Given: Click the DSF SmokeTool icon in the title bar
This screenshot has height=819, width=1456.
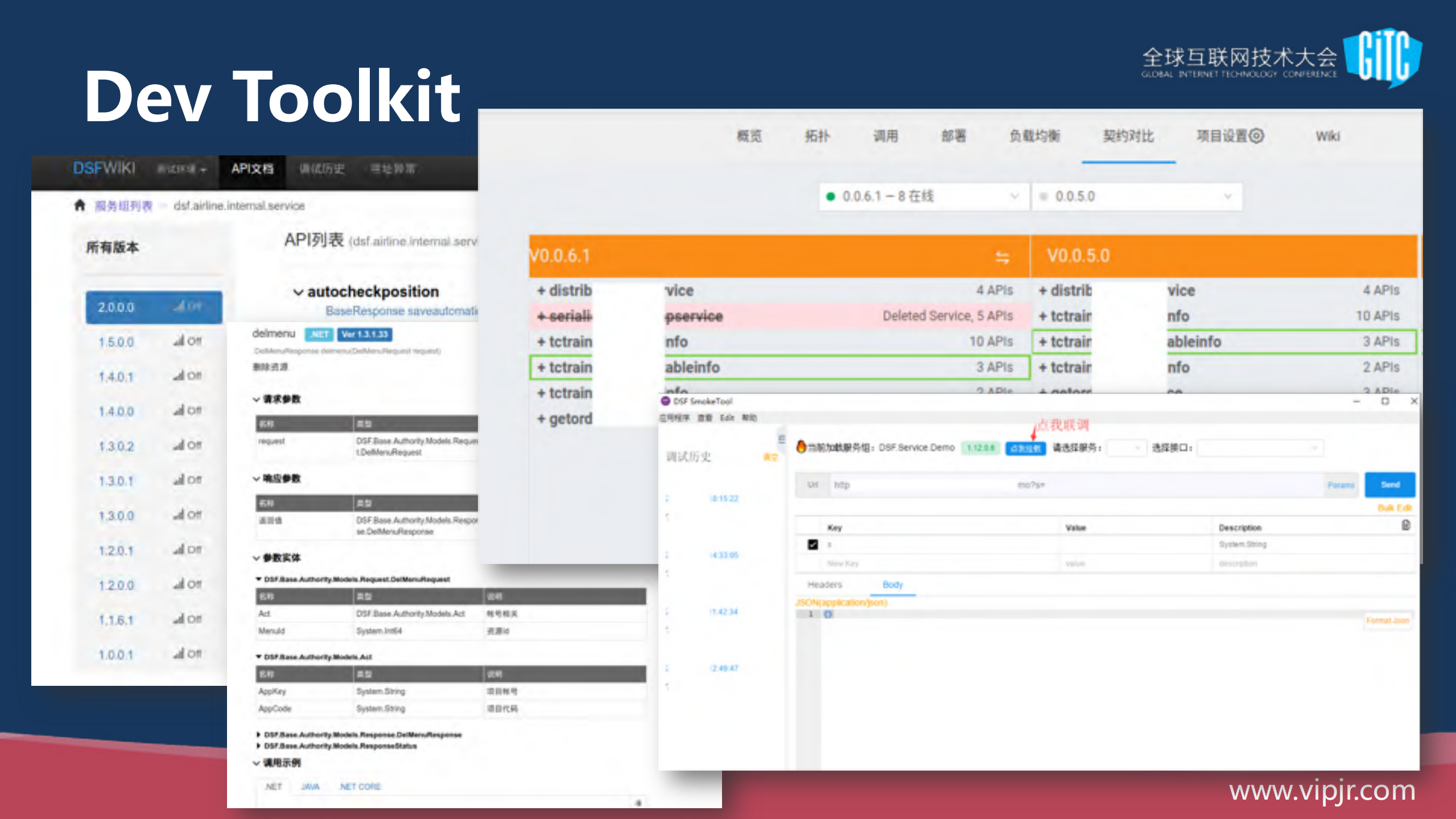Looking at the screenshot, I should coord(666,401).
